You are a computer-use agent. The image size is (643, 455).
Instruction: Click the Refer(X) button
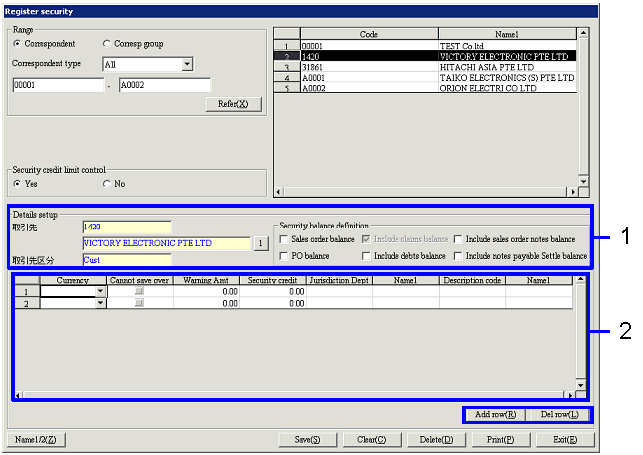[232, 104]
